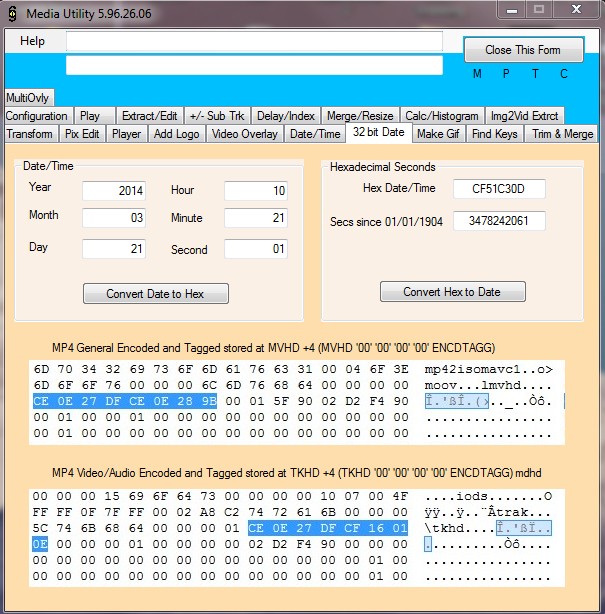
Task: Close the Media Utility window
Action: [576, 10]
